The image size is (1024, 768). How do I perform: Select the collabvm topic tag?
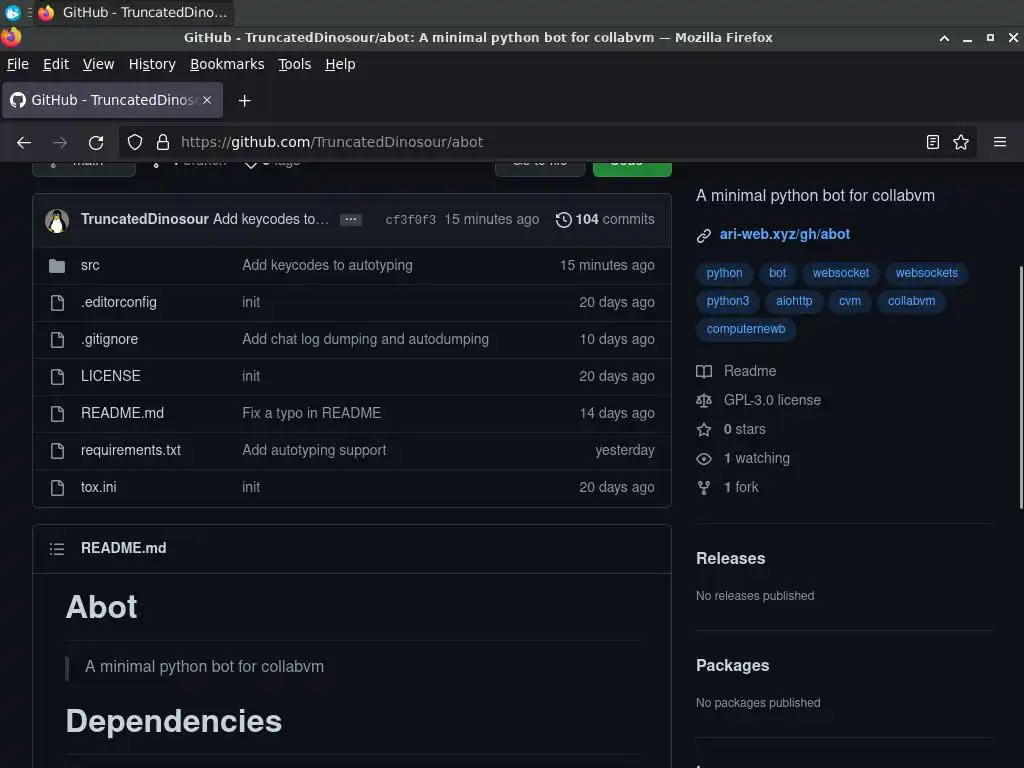[911, 301]
